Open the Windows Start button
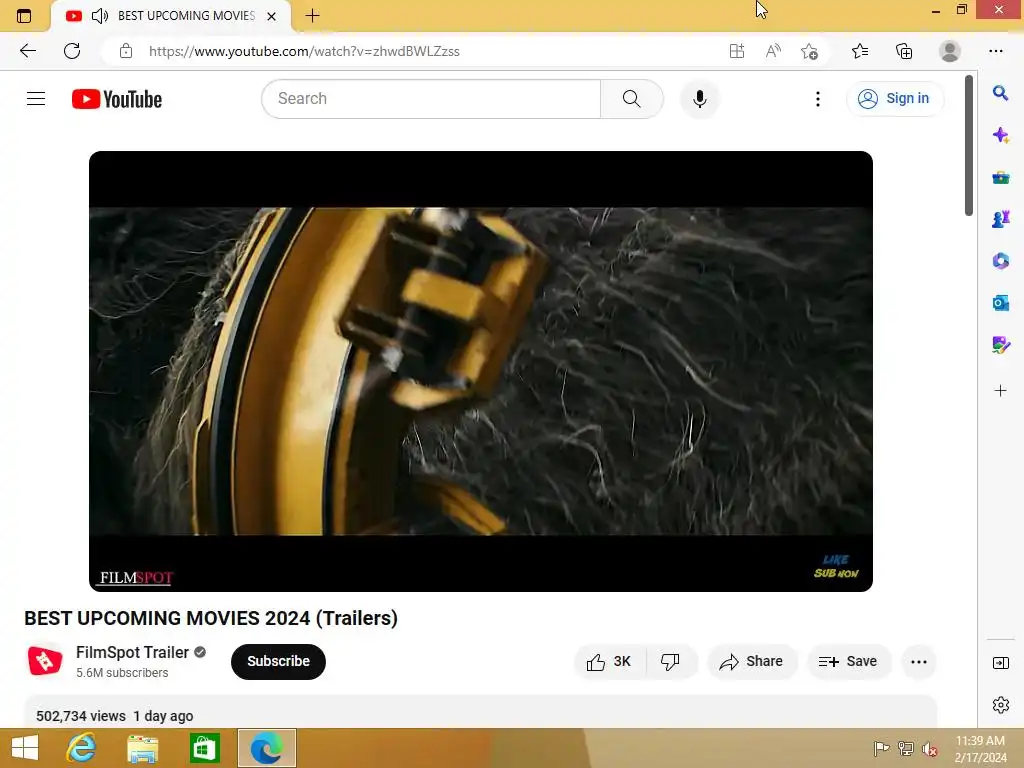1024x768 pixels. pyautogui.click(x=25, y=748)
